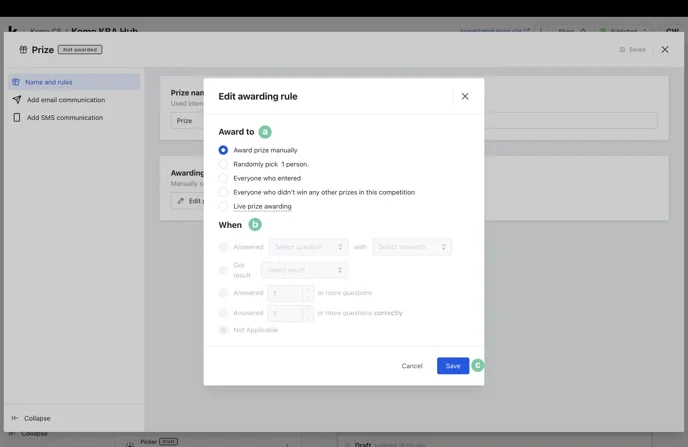Click the number 1 in Randomly pick
This screenshot has width=688, height=447.
(x=283, y=164)
